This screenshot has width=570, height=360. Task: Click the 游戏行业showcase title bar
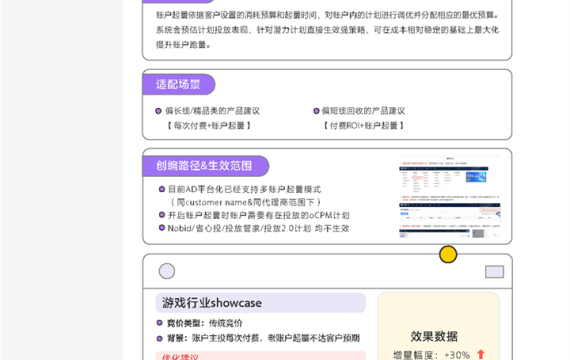coord(261,303)
